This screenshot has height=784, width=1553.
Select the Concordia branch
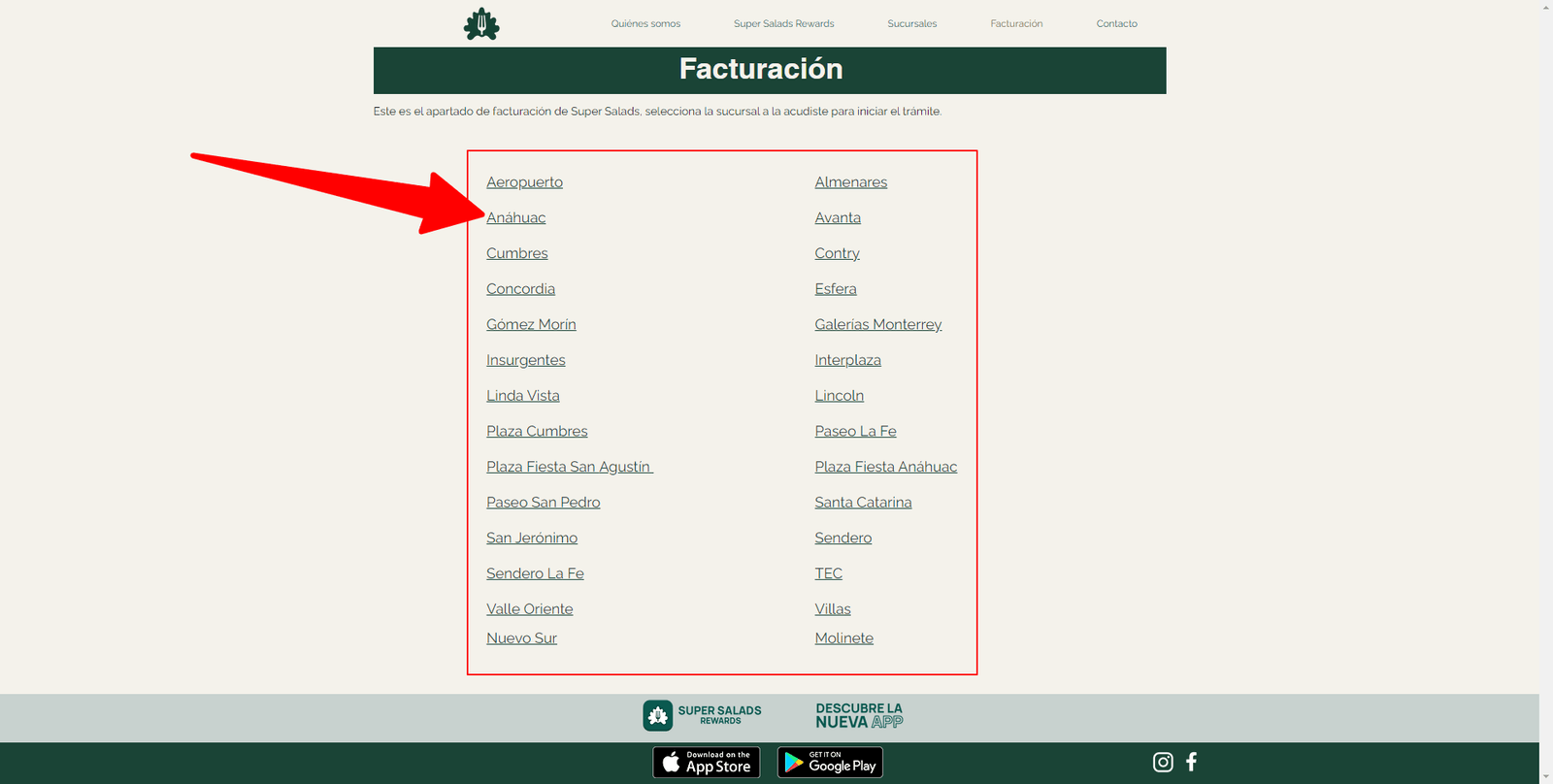[x=520, y=289]
